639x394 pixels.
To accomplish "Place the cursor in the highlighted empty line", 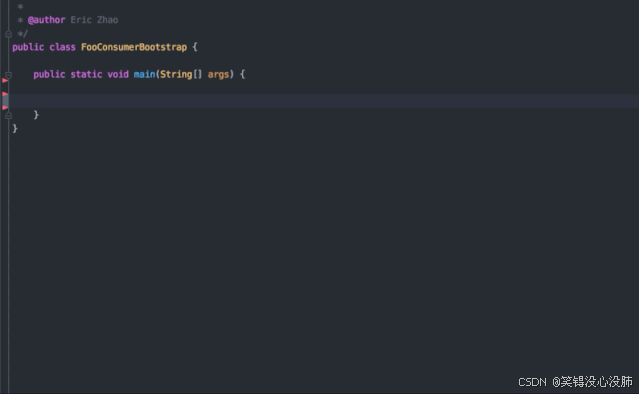I will (x=324, y=101).
